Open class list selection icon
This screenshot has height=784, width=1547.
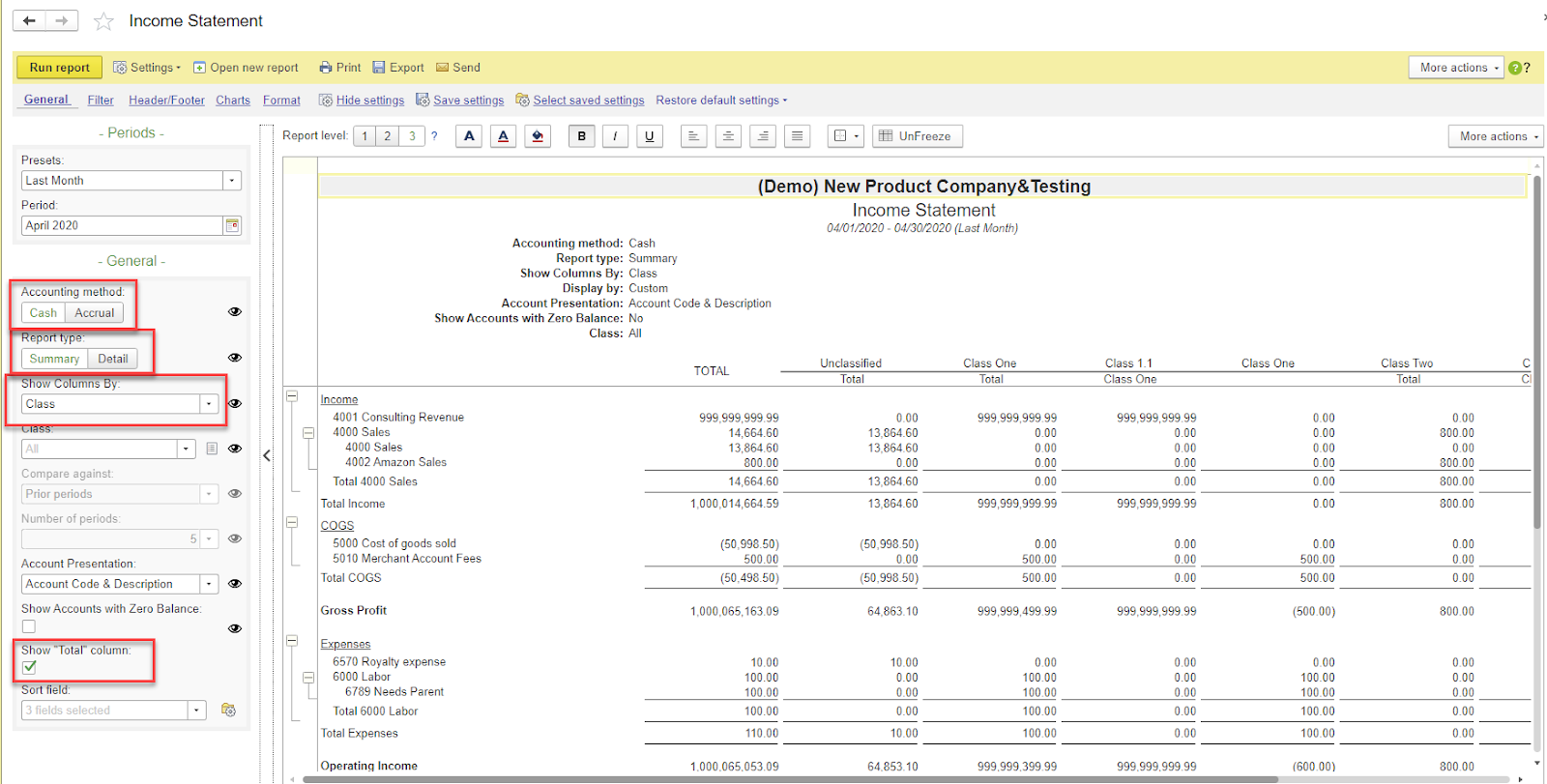point(212,449)
